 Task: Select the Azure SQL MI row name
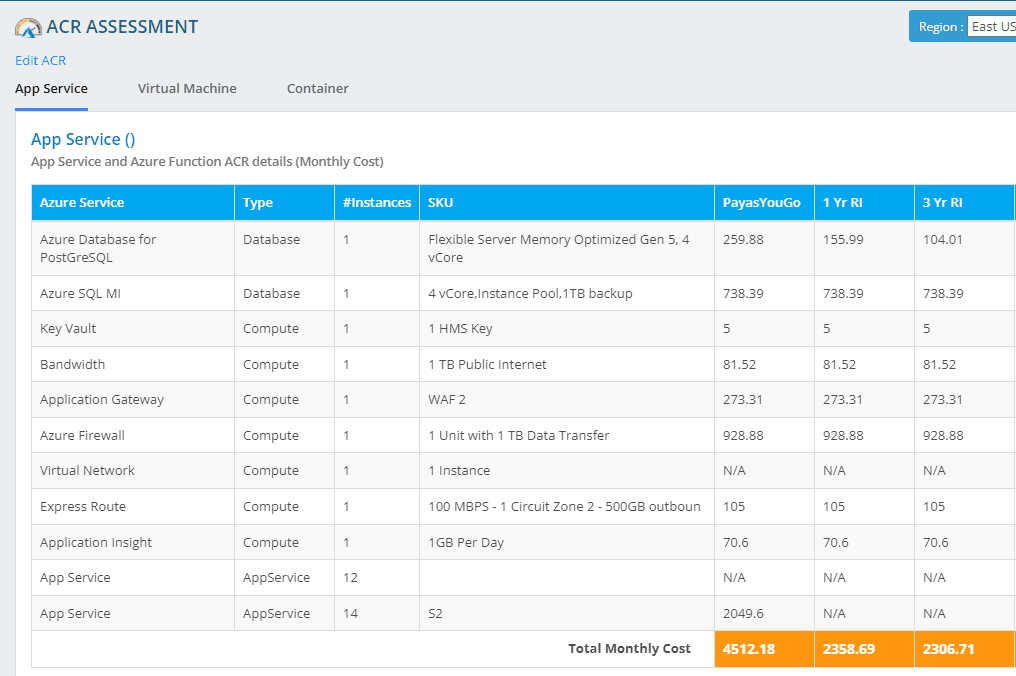coord(80,294)
